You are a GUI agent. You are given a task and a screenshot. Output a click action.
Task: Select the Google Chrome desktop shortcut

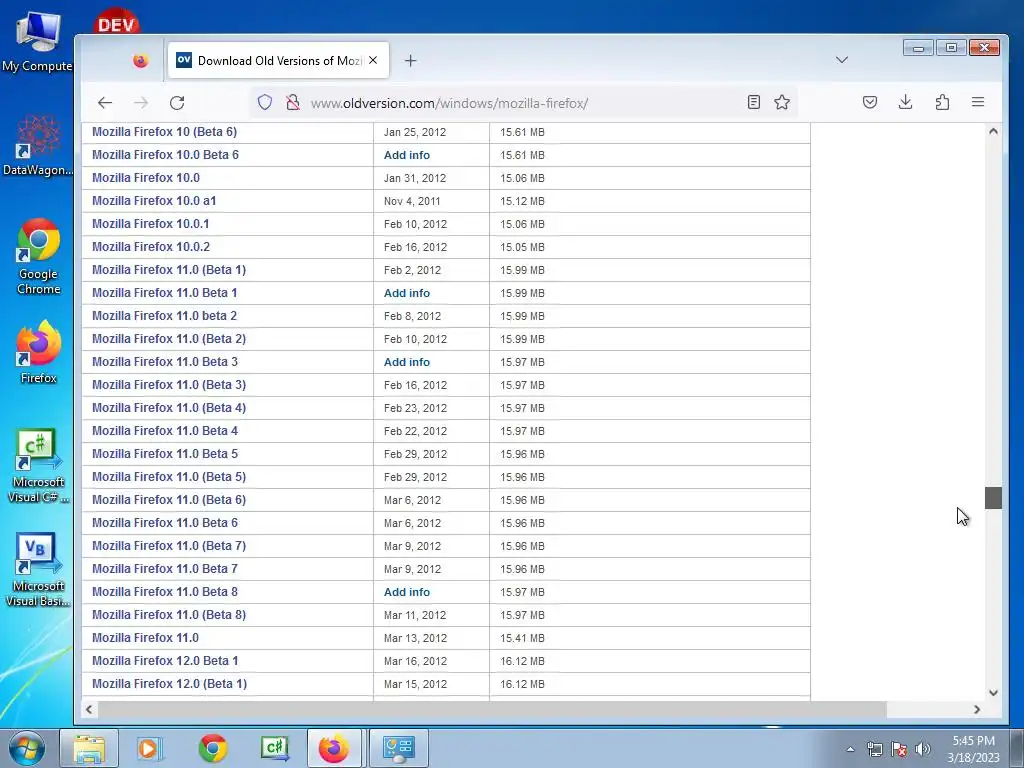[38, 257]
